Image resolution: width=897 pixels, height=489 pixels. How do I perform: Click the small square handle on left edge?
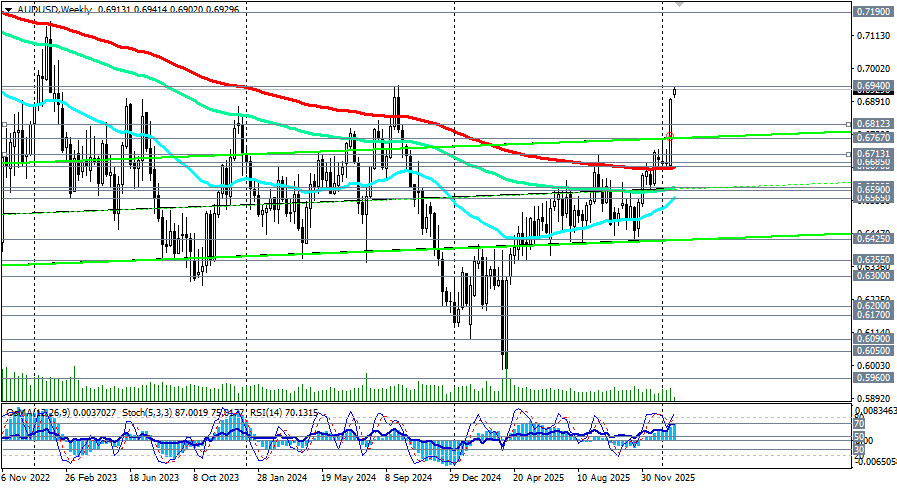click(x=4, y=125)
